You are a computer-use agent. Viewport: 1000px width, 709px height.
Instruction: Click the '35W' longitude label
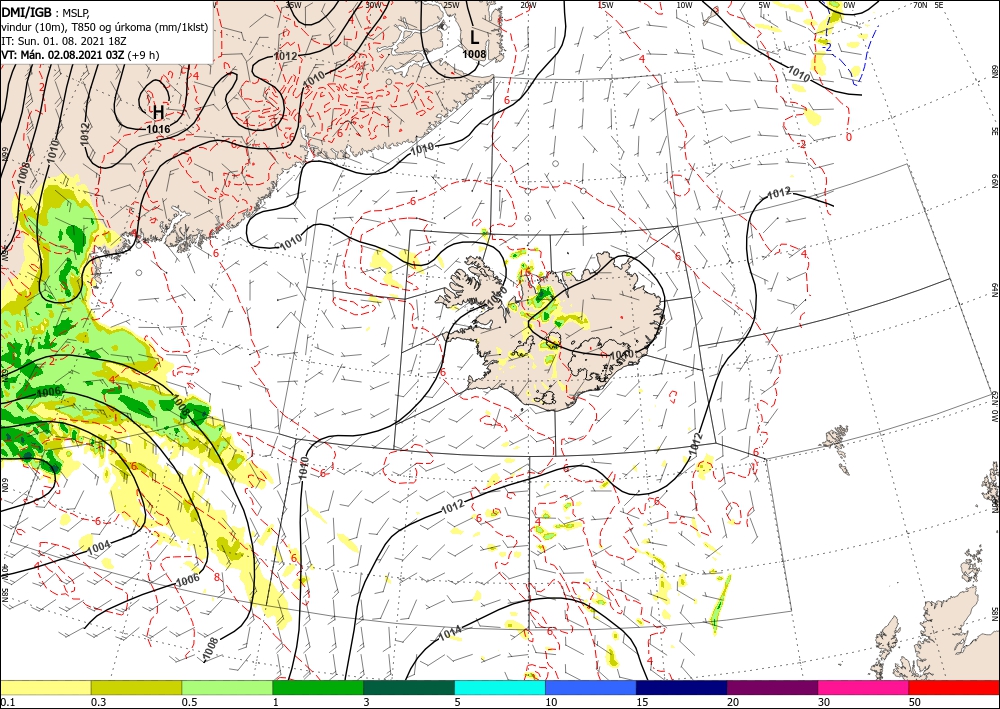pyautogui.click(x=293, y=4)
